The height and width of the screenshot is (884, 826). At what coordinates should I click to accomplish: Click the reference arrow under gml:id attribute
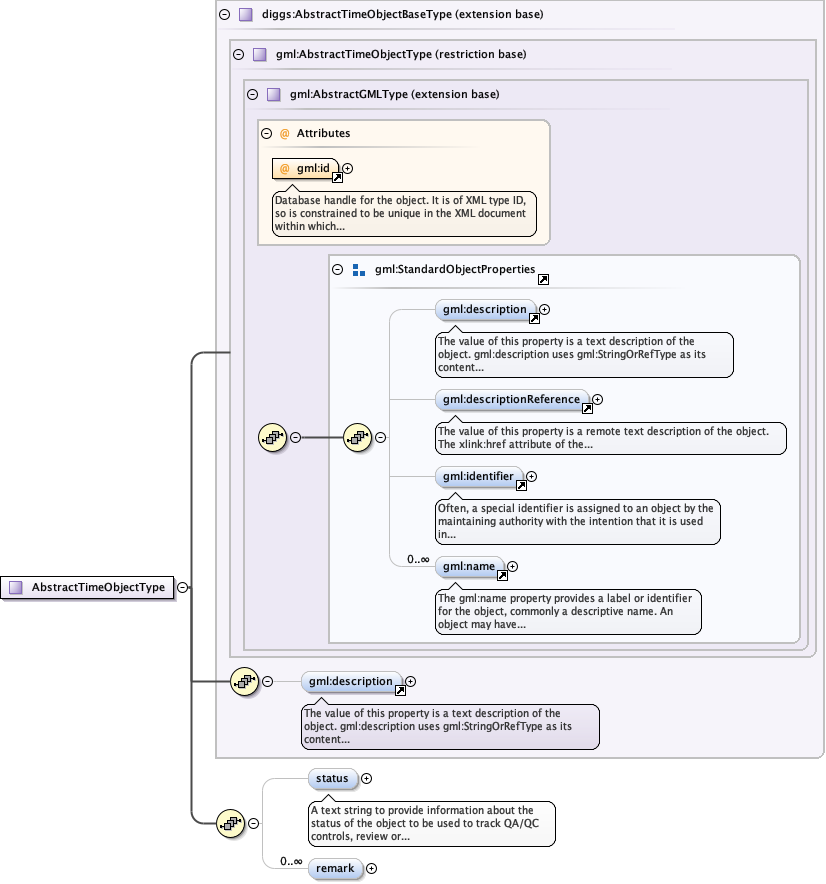[337, 177]
